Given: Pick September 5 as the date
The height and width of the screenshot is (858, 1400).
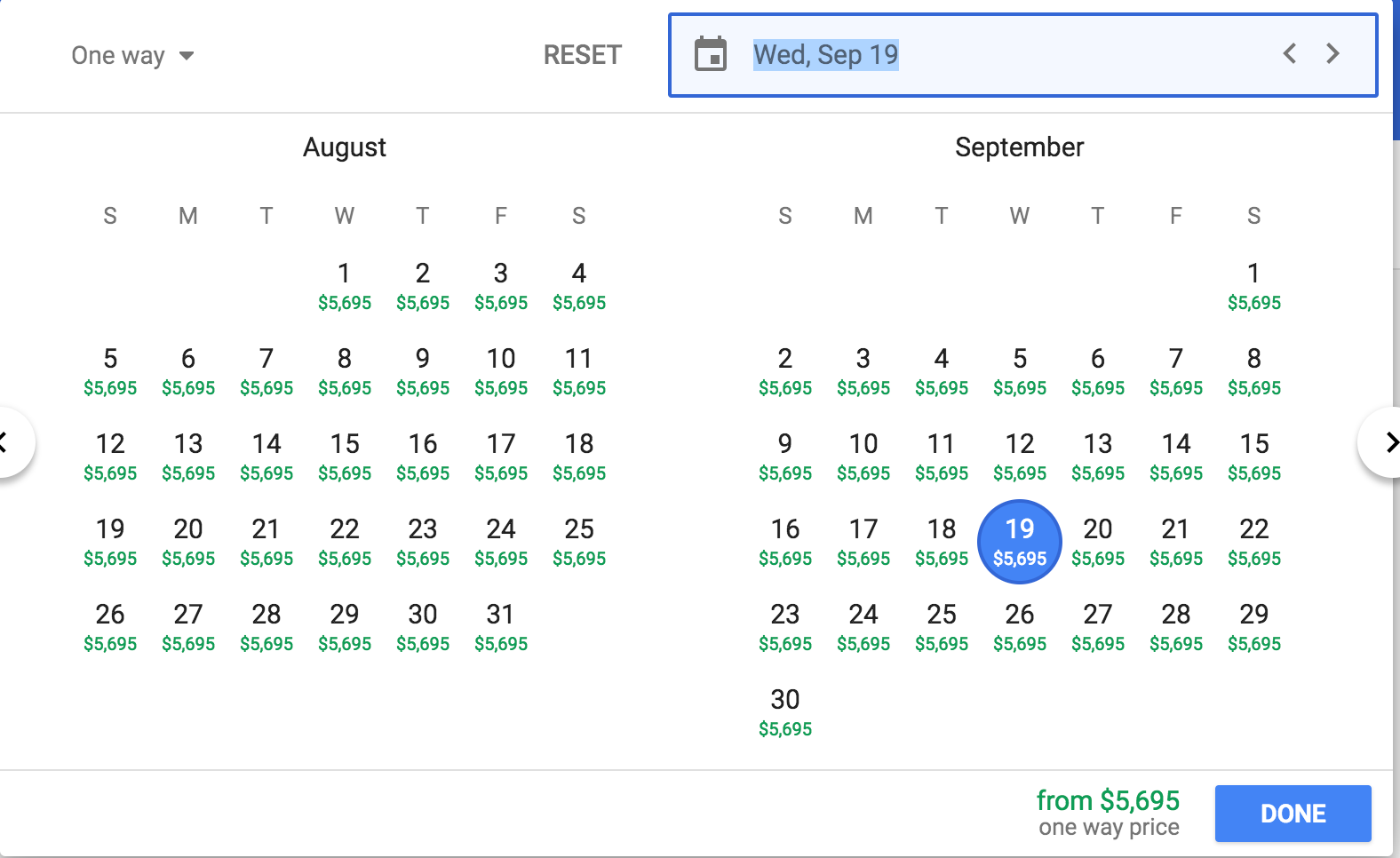Looking at the screenshot, I should (x=1020, y=370).
